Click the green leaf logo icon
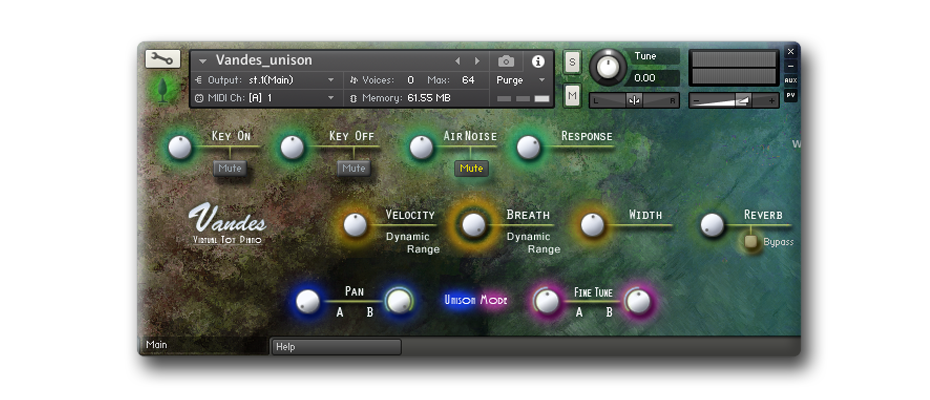 pos(164,89)
